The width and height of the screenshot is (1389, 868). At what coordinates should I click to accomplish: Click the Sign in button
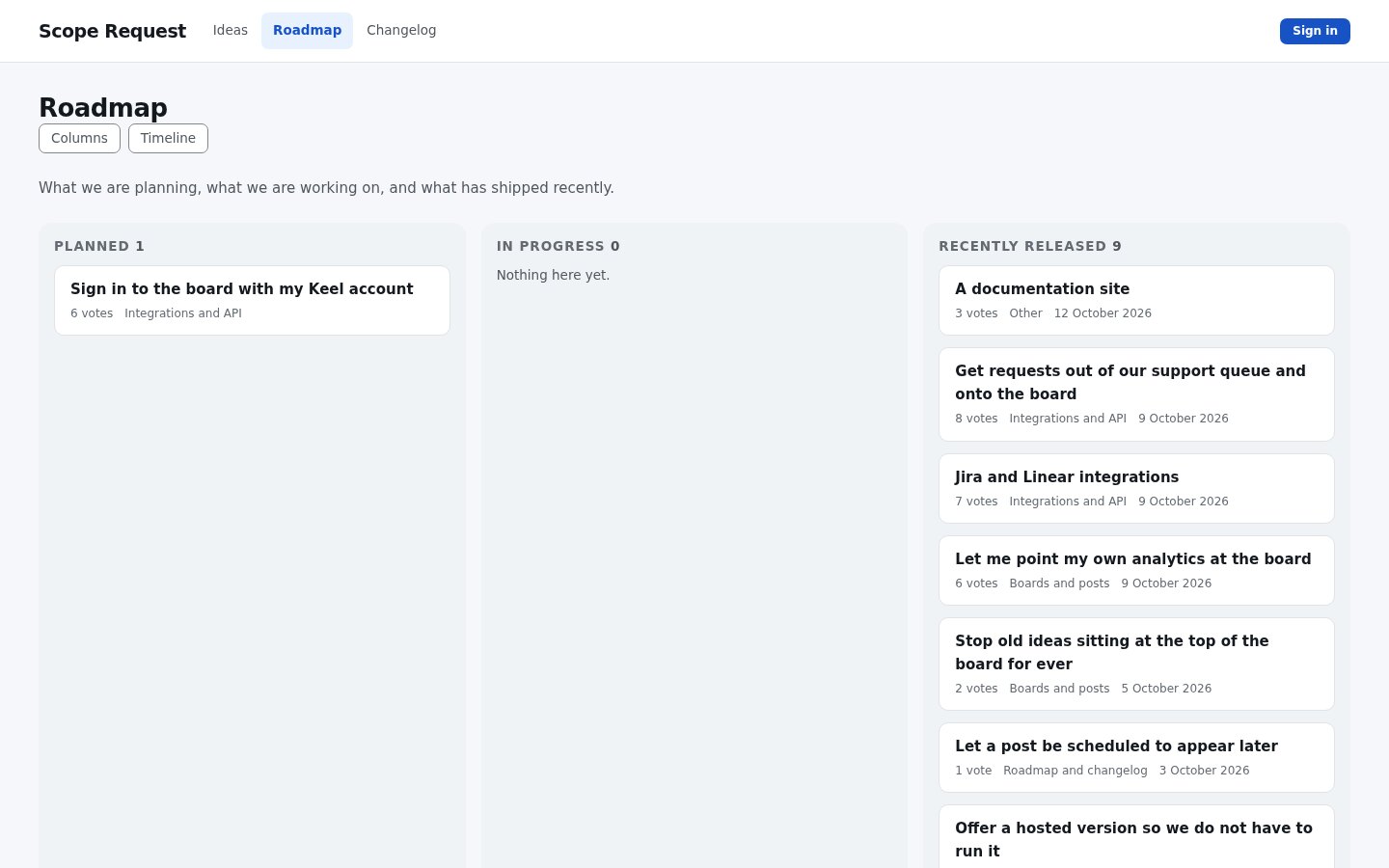[x=1315, y=31]
